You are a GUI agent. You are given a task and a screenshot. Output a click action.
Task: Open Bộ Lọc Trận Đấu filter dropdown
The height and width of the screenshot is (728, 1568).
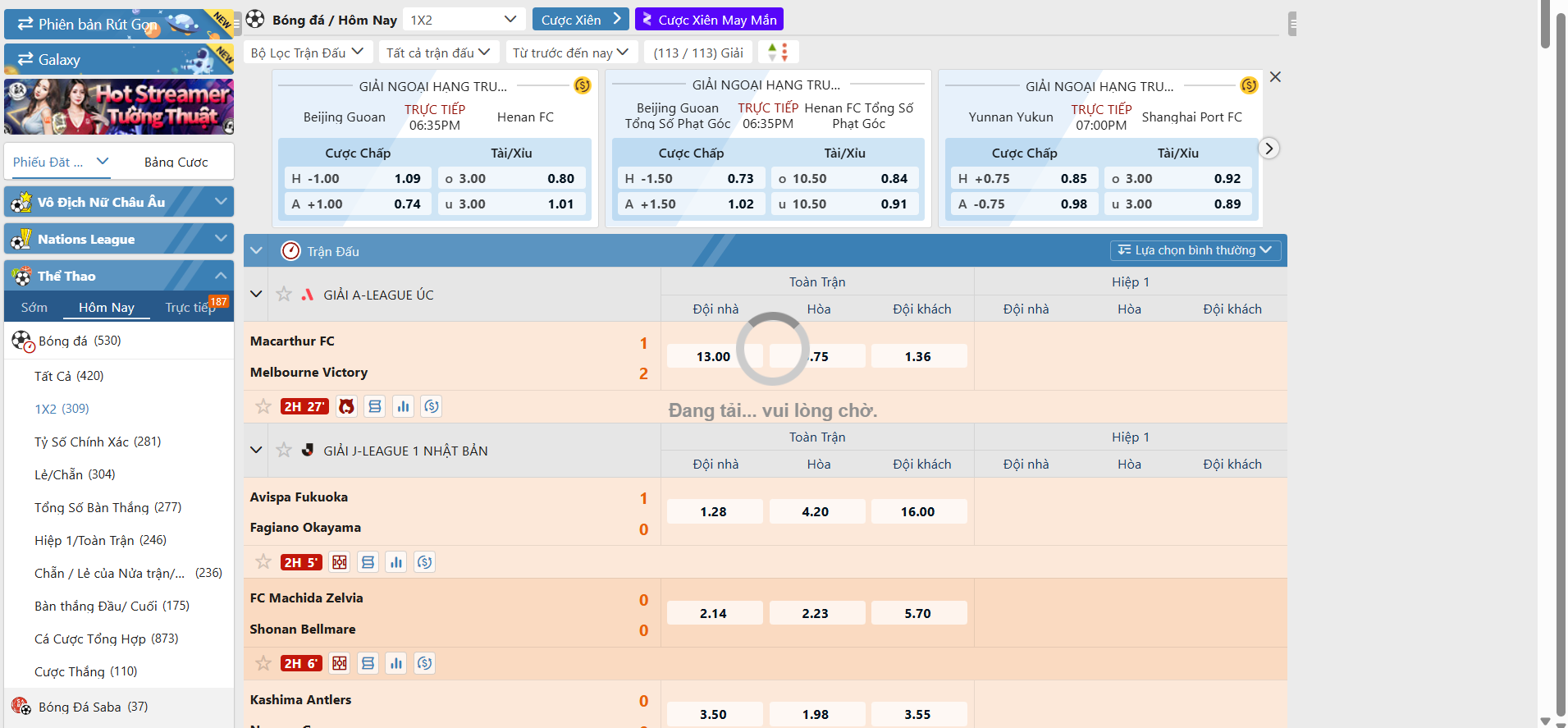(x=308, y=53)
